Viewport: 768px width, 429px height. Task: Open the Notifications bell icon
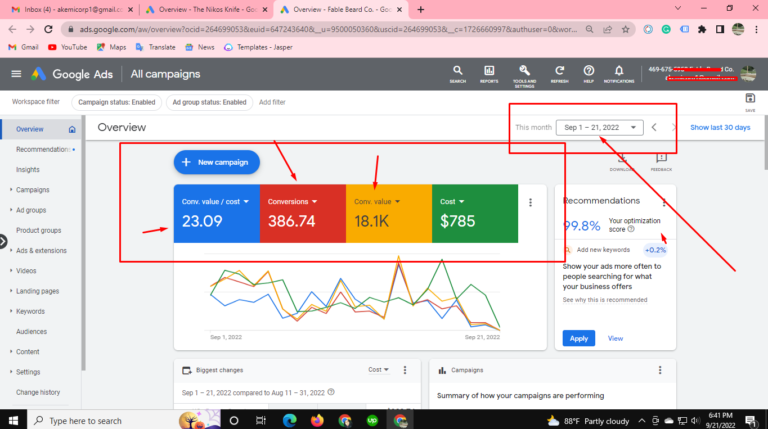coord(620,73)
